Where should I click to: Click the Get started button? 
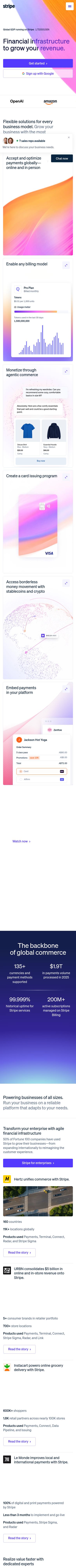point(38,63)
